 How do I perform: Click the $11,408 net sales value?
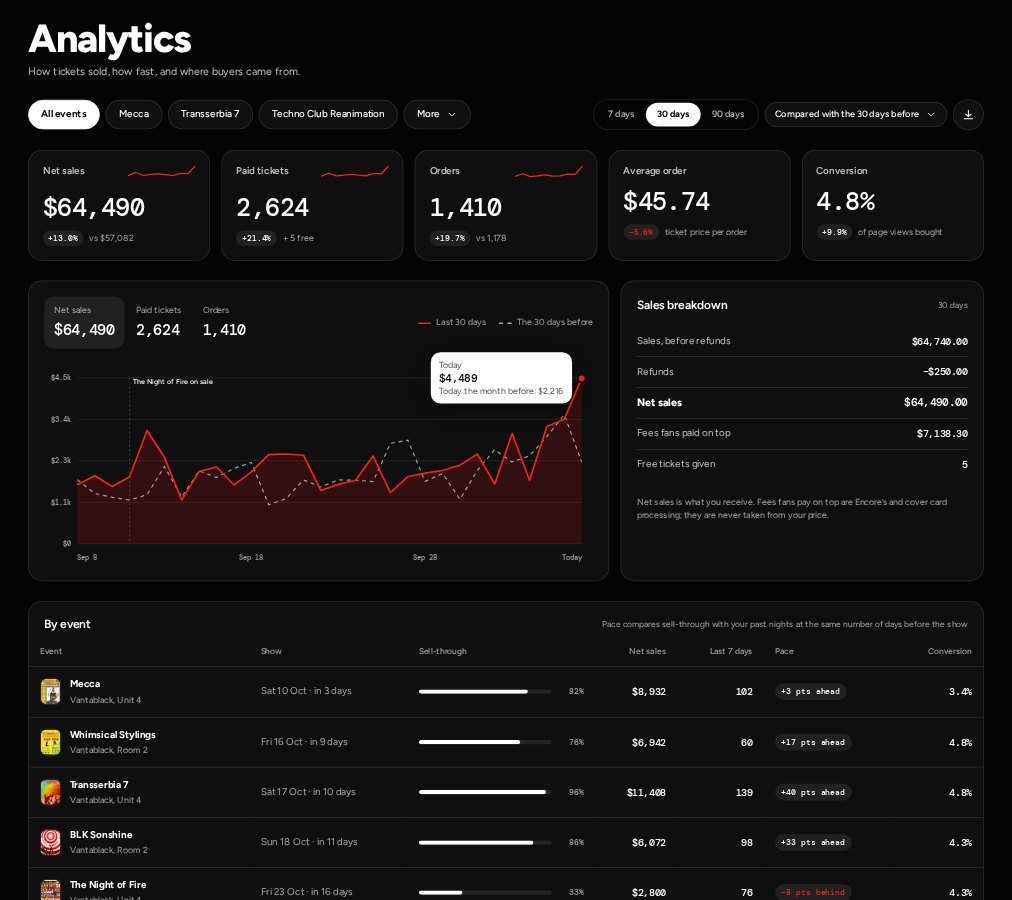[646, 793]
